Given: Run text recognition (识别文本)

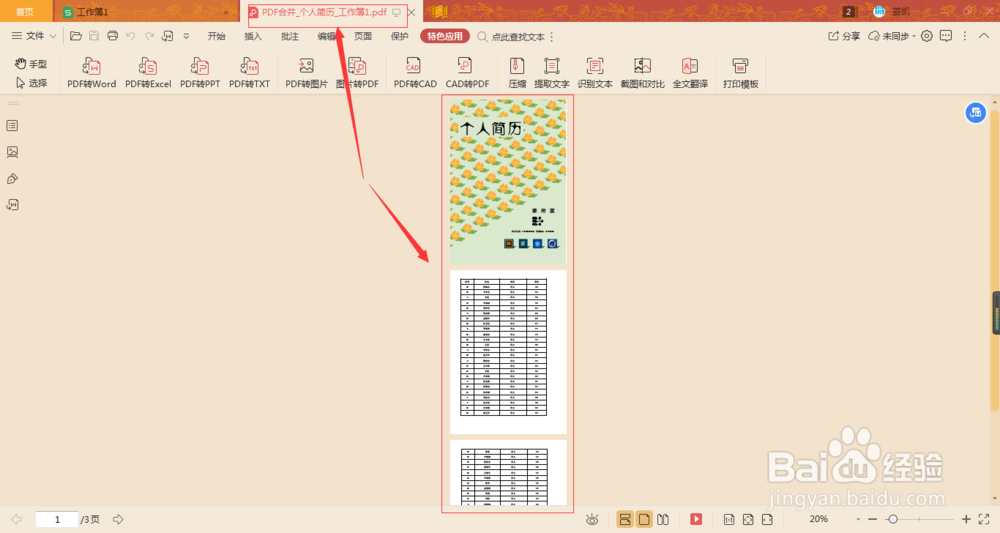Looking at the screenshot, I should [595, 73].
